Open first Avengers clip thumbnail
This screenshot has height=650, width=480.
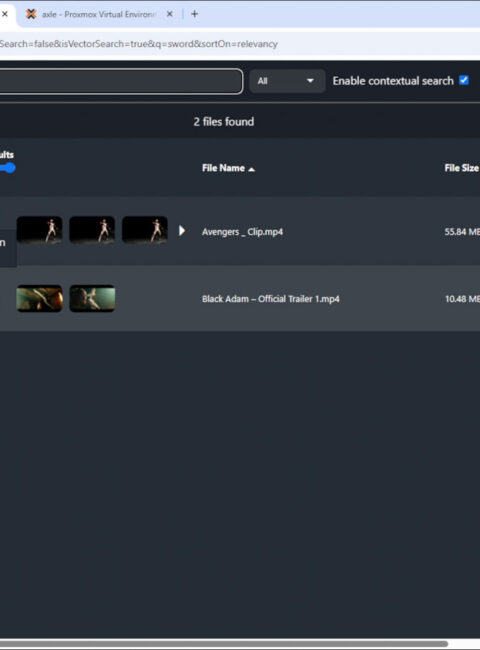[x=39, y=230]
